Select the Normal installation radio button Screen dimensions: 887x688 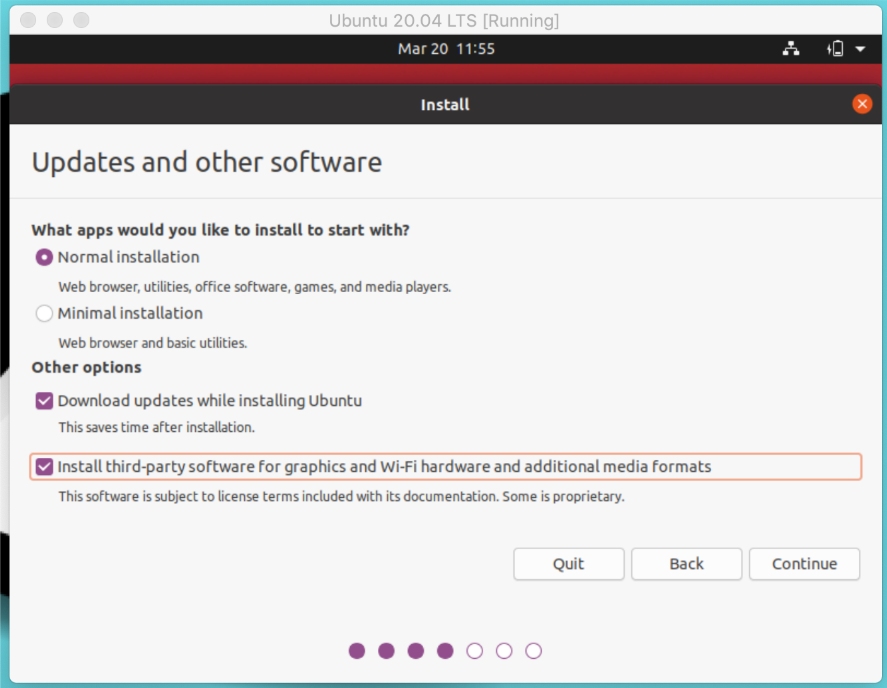click(x=44, y=257)
